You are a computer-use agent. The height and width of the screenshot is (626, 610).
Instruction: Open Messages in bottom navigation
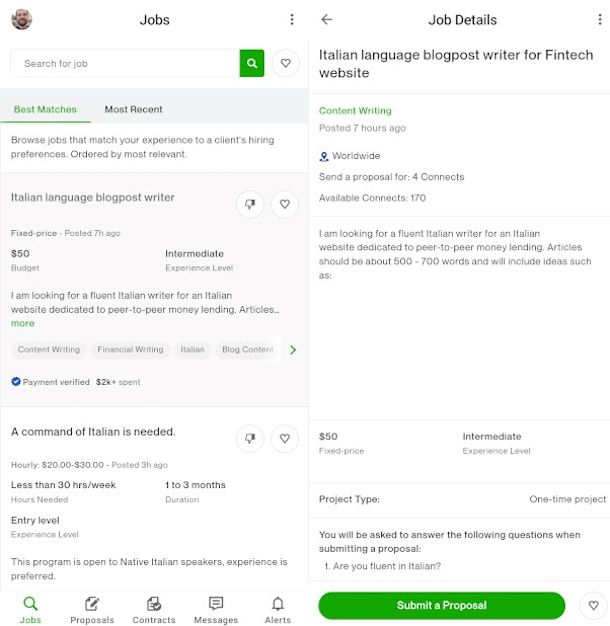point(216,609)
